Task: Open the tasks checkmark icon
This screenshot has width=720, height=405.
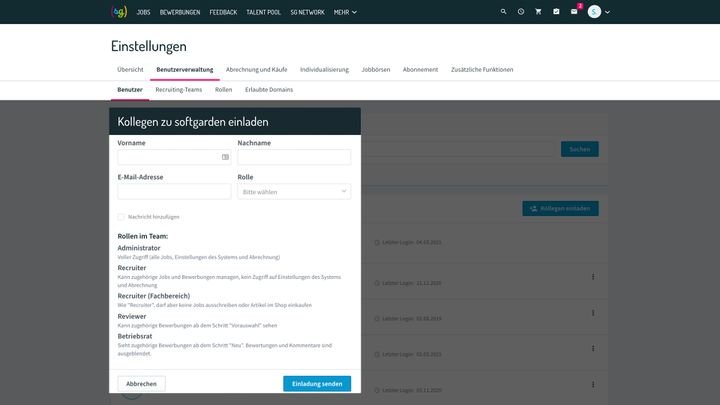Action: click(x=556, y=12)
